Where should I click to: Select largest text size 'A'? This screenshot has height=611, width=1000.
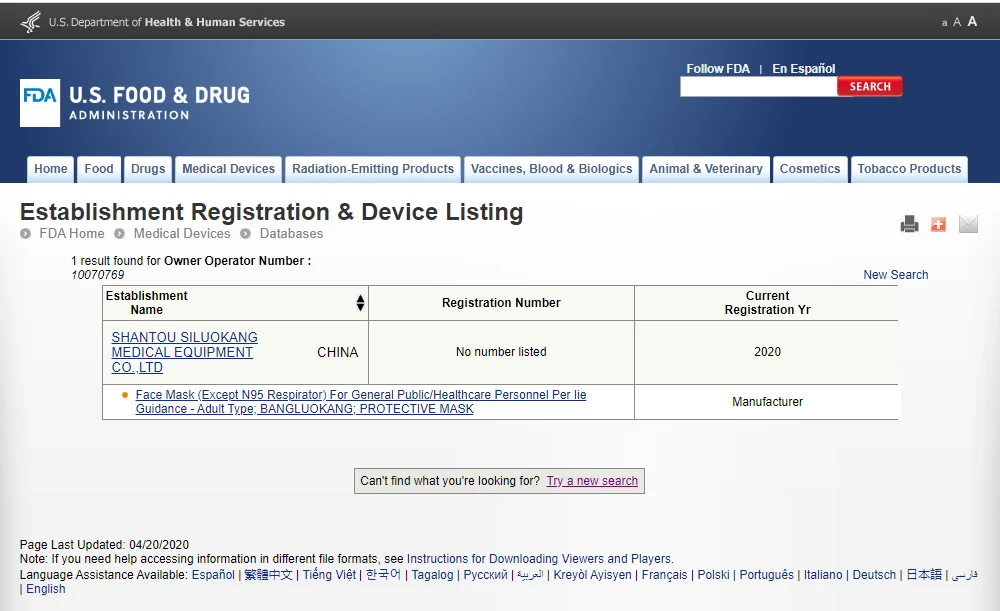972,21
